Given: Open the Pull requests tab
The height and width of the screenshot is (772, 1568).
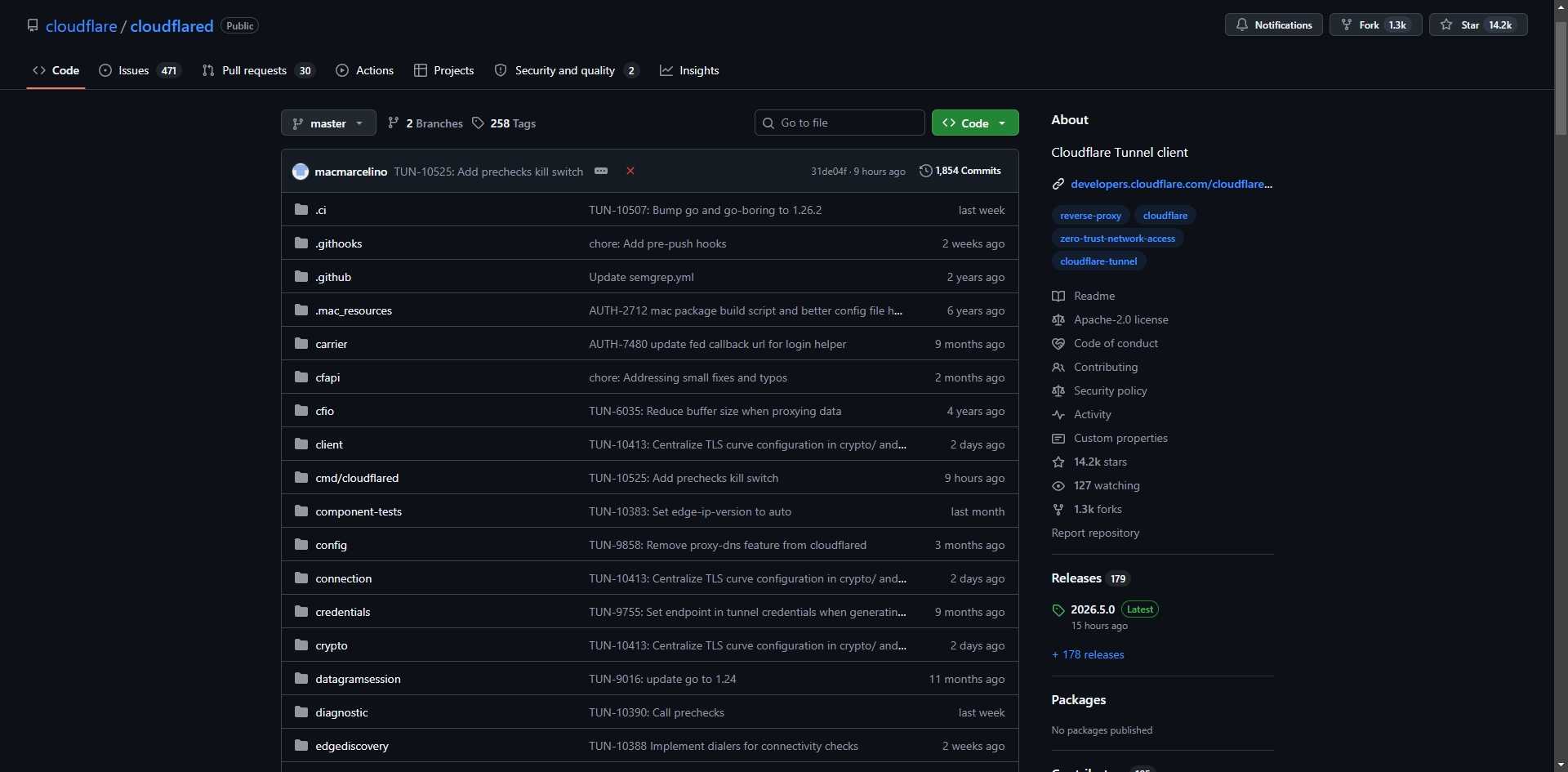Looking at the screenshot, I should pos(258,70).
